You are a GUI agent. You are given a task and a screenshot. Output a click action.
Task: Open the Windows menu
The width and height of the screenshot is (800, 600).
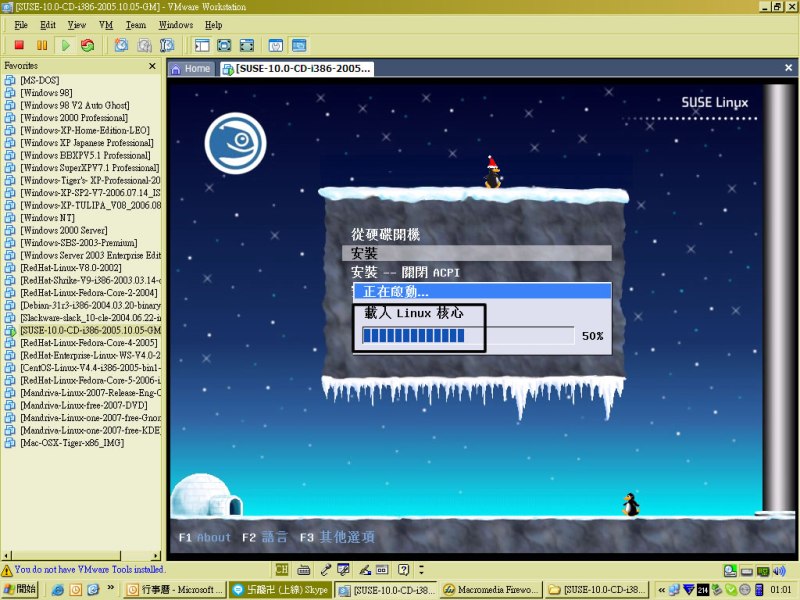176,24
